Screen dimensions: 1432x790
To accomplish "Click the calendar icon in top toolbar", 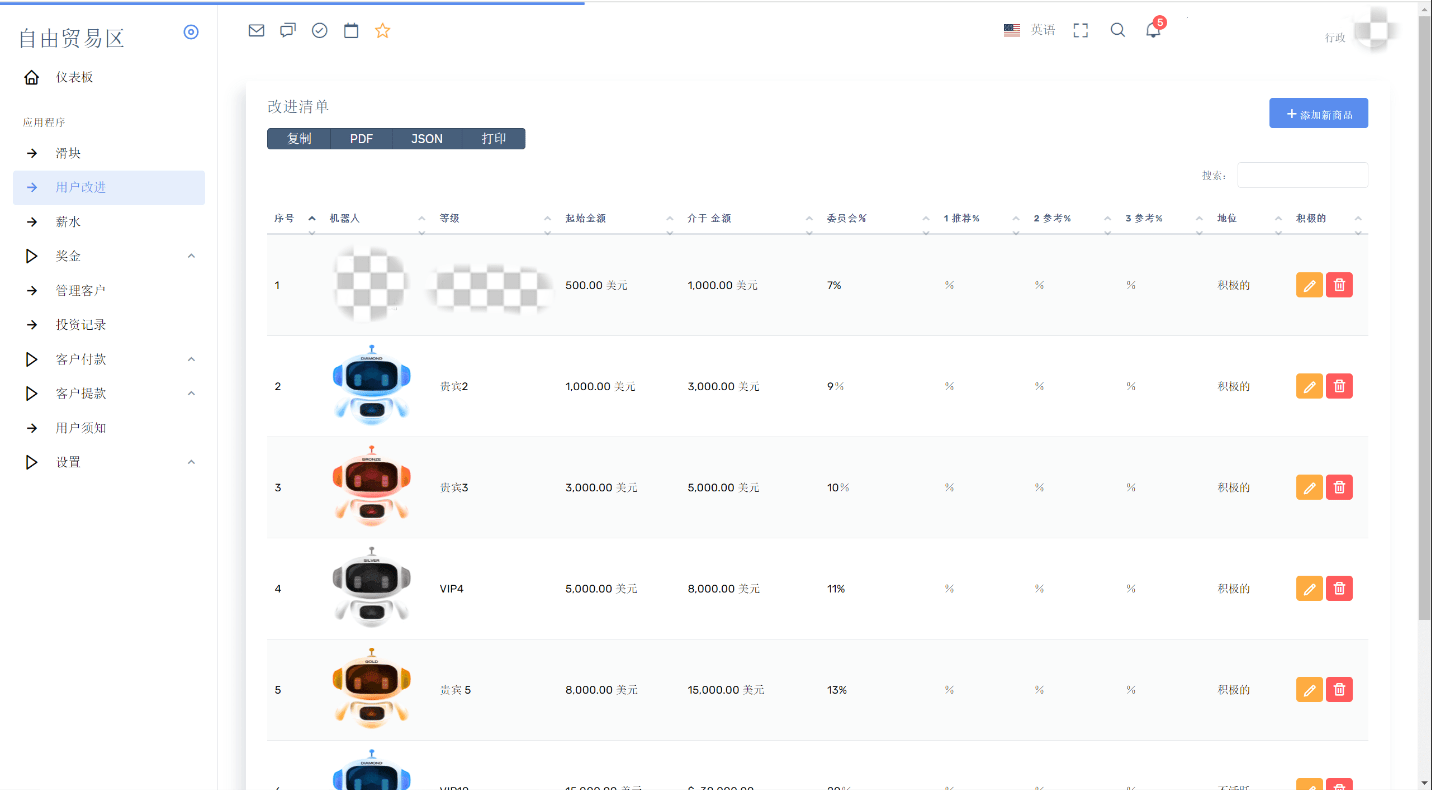I will pyautogui.click(x=351, y=31).
